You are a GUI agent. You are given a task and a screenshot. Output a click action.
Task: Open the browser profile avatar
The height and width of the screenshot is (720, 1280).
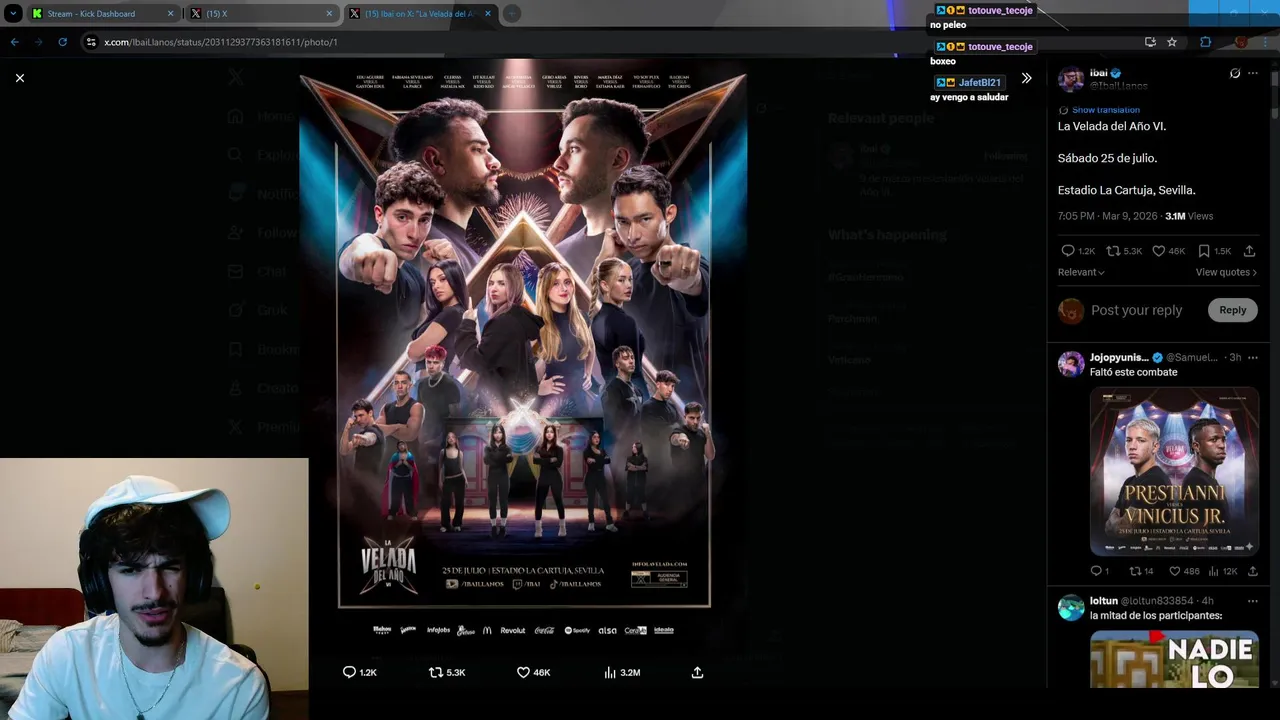coord(1241,42)
